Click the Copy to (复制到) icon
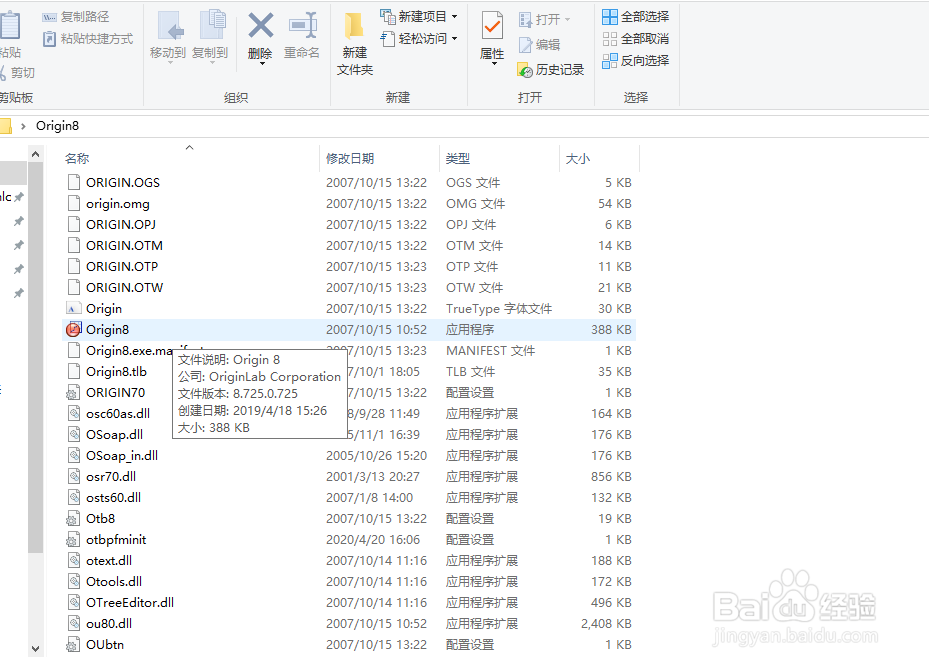 [x=212, y=27]
